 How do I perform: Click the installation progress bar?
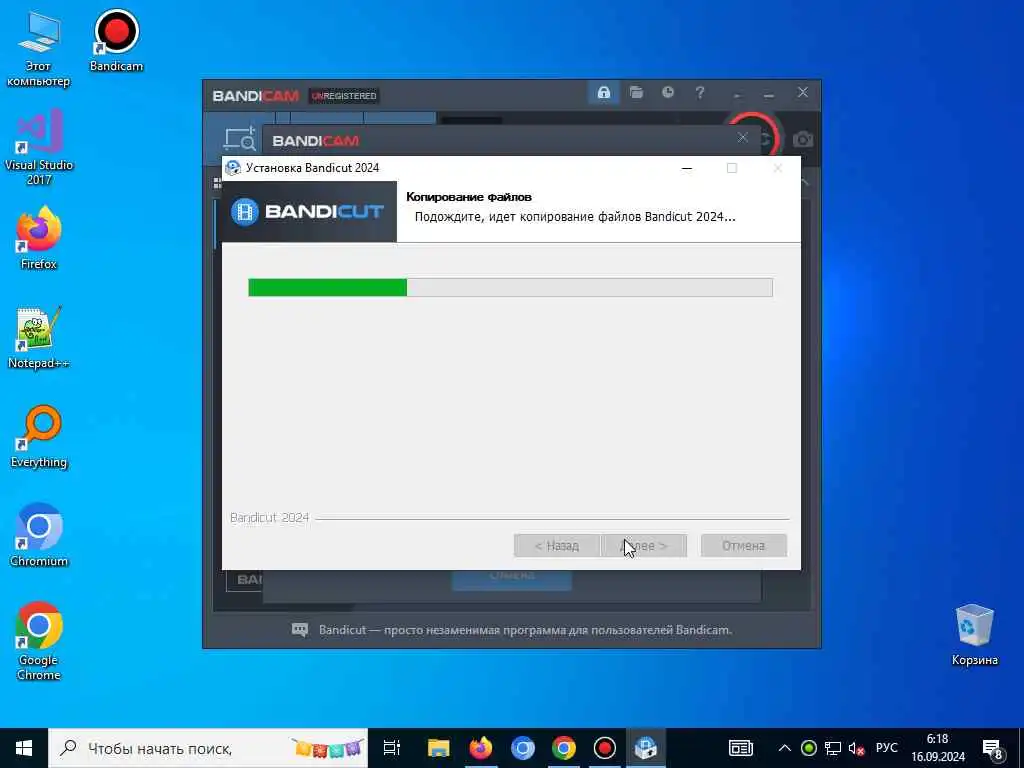coord(510,287)
